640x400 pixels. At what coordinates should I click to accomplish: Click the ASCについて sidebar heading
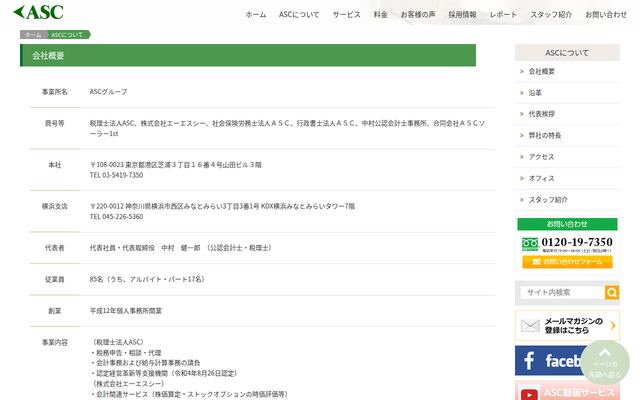567,53
